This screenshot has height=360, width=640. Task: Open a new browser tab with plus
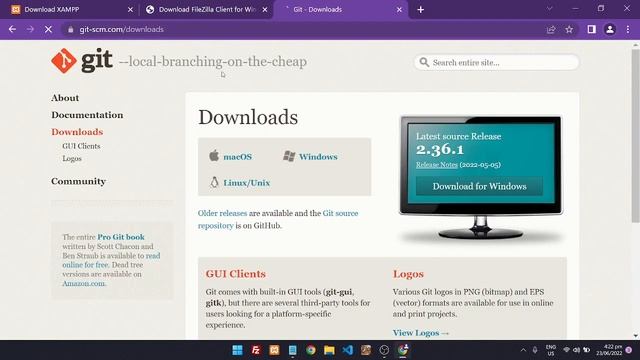tap(420, 9)
